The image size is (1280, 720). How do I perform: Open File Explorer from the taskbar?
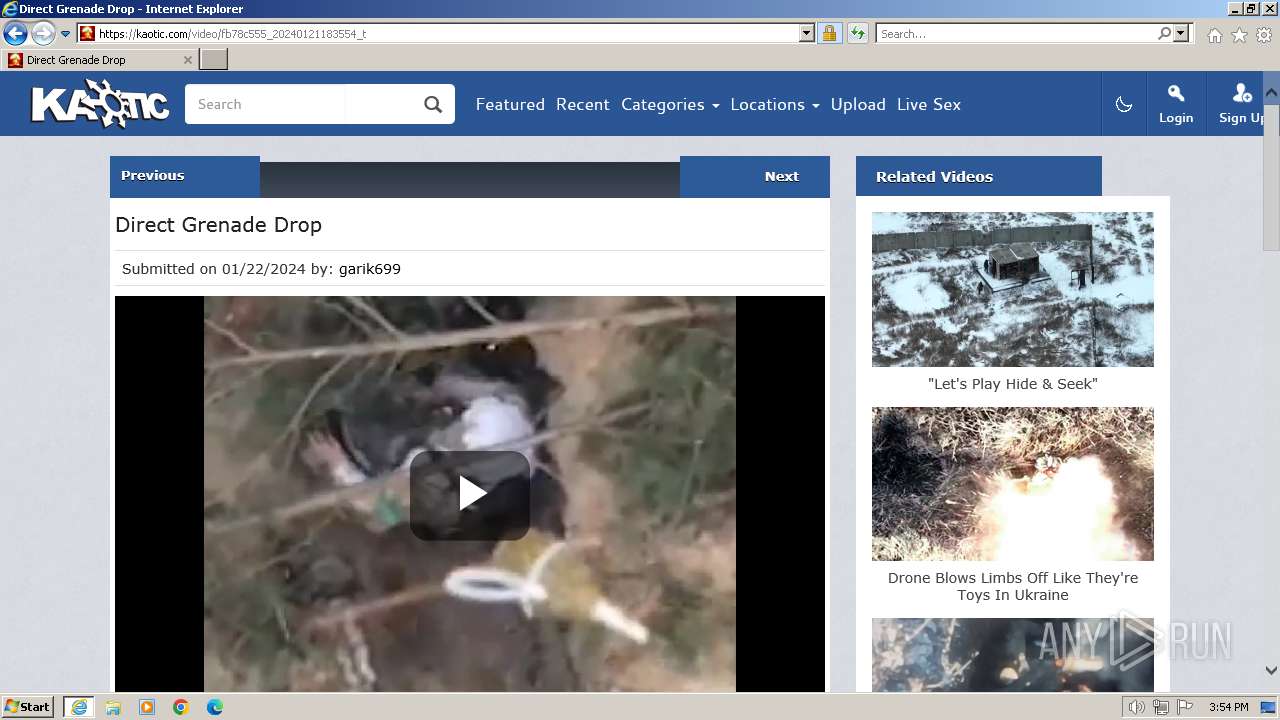(x=113, y=707)
